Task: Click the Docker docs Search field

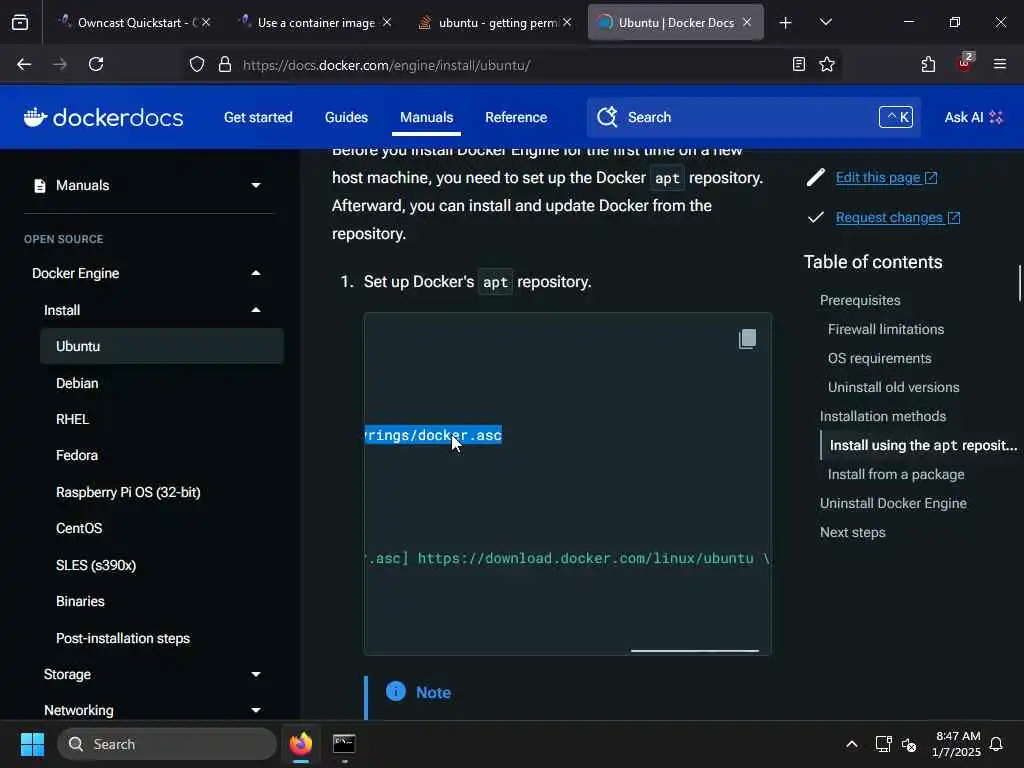Action: click(x=754, y=118)
